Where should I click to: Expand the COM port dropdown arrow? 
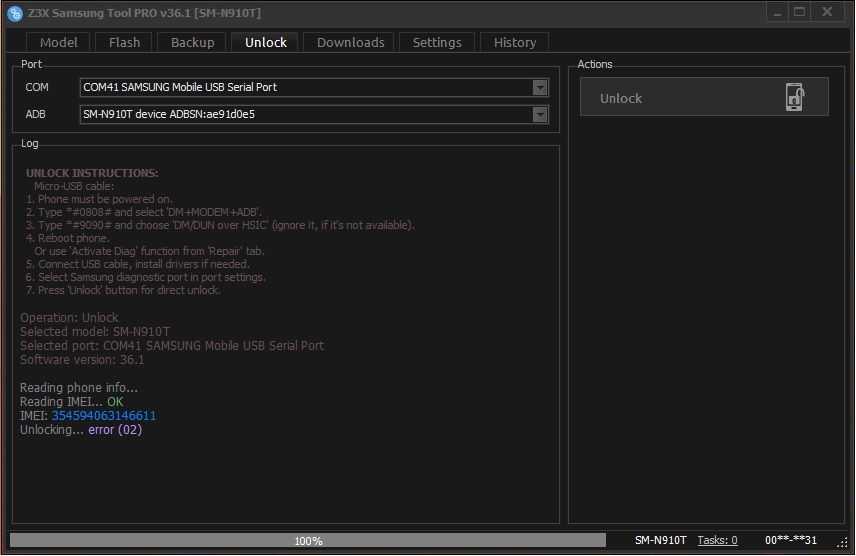540,87
